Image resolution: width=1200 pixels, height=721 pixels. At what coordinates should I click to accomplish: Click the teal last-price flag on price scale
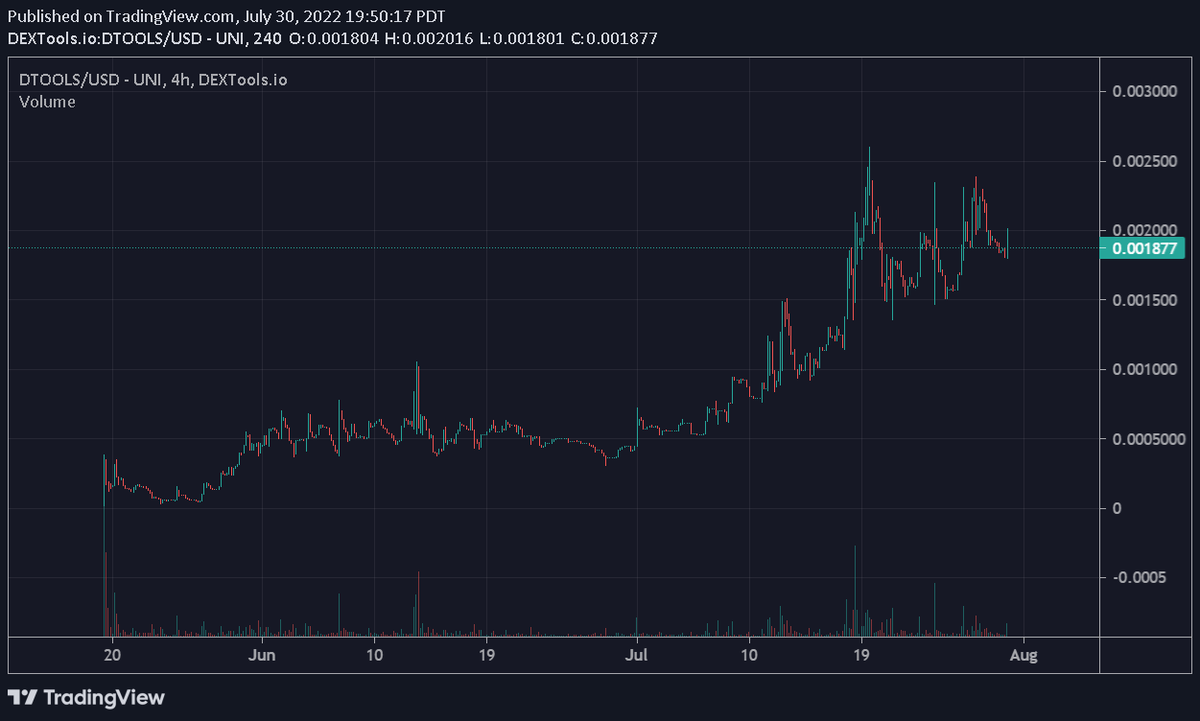[x=1142, y=248]
